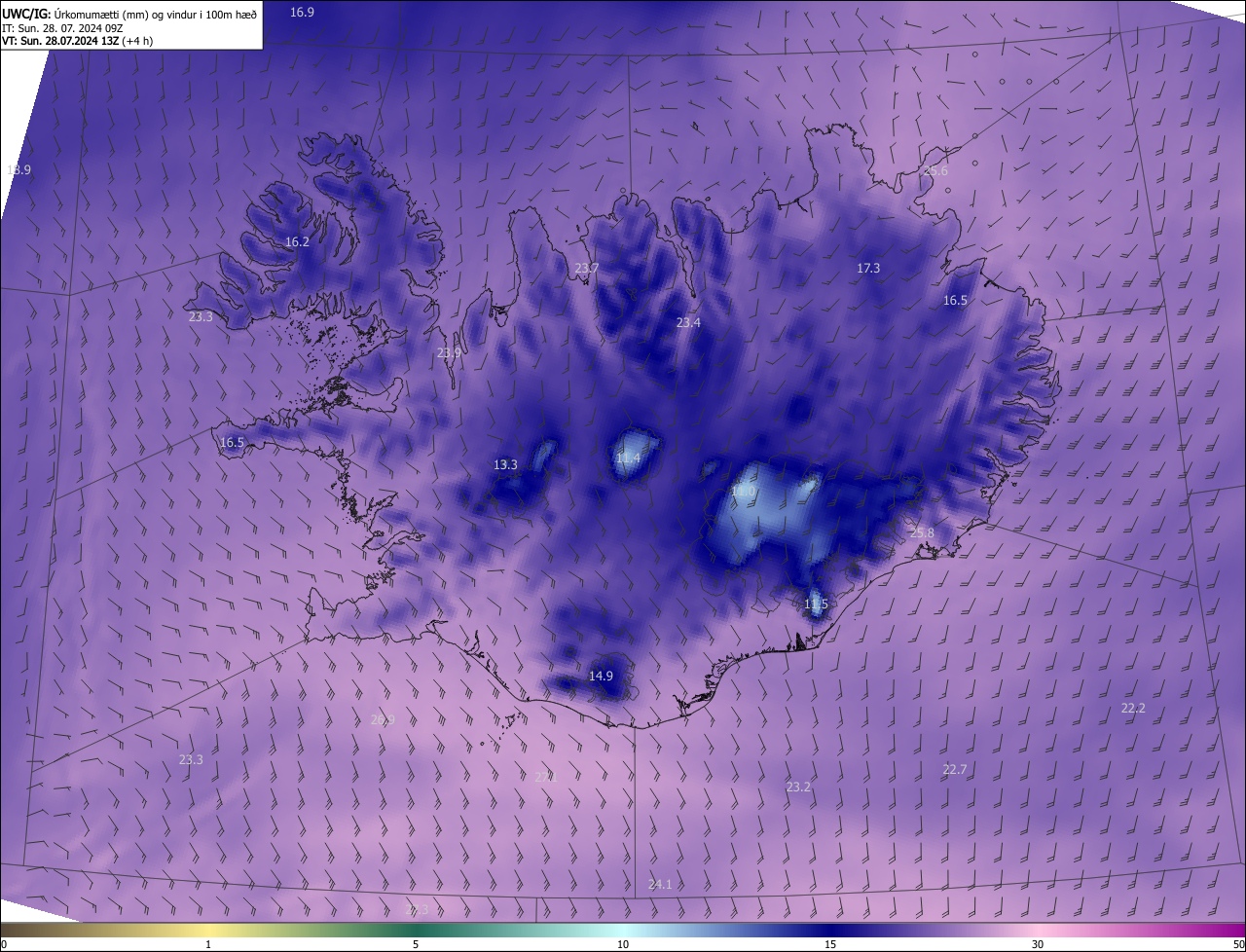Click the 11.4 value on the glacier
1246x952 pixels.
628,458
